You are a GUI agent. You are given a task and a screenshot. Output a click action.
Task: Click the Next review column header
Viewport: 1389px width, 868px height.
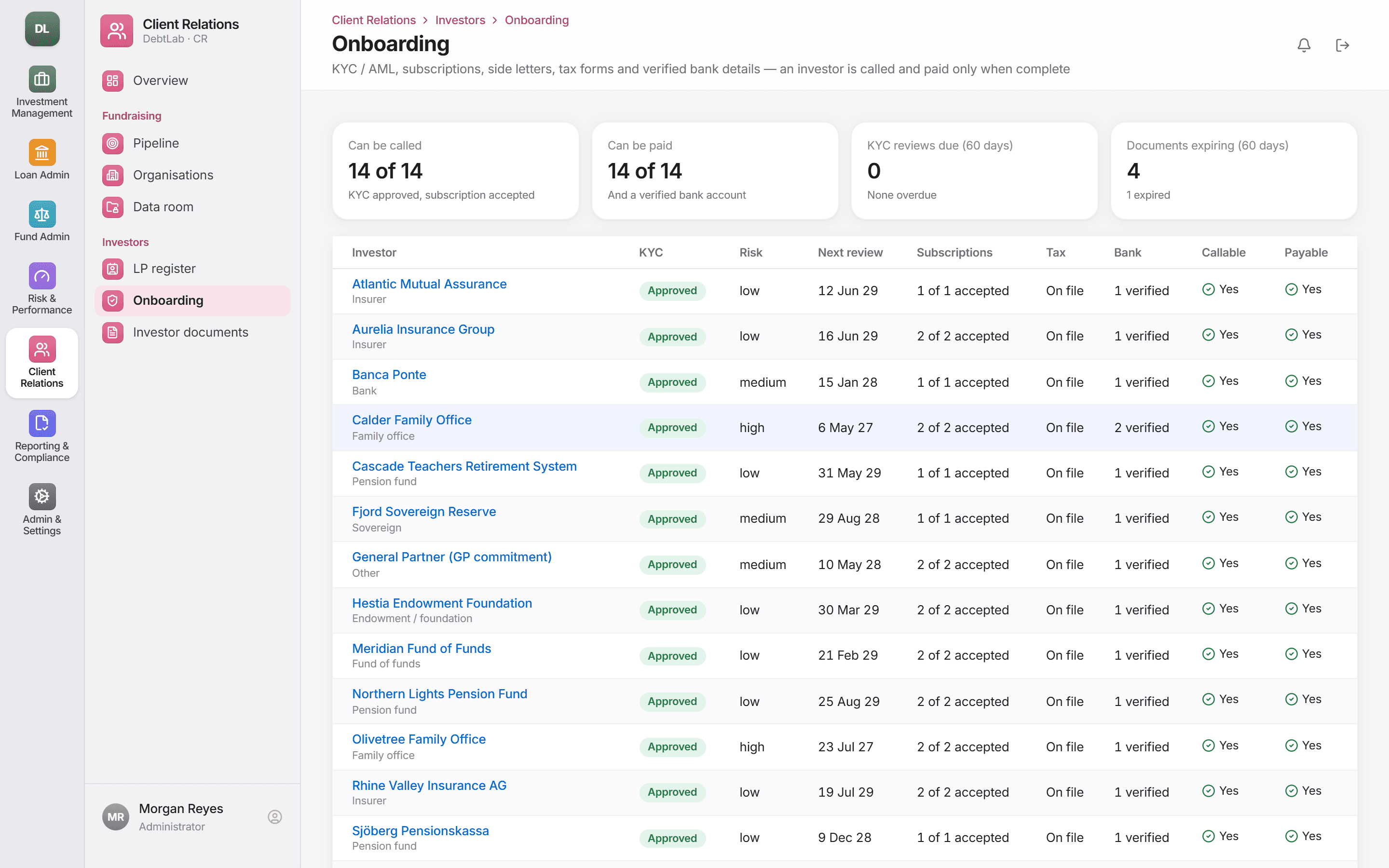coord(850,253)
